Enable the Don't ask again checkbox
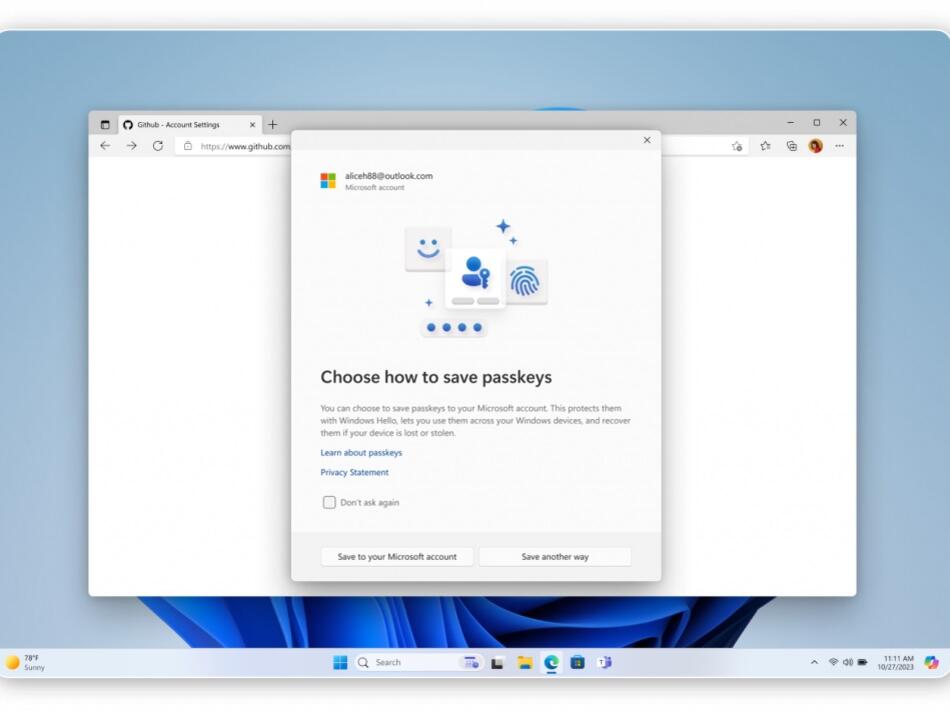950x713 pixels. click(329, 502)
